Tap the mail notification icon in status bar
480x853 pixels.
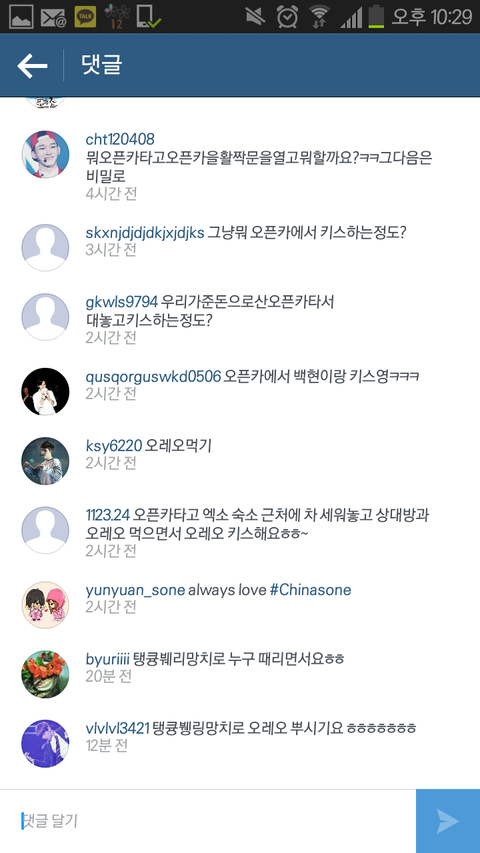53,17
